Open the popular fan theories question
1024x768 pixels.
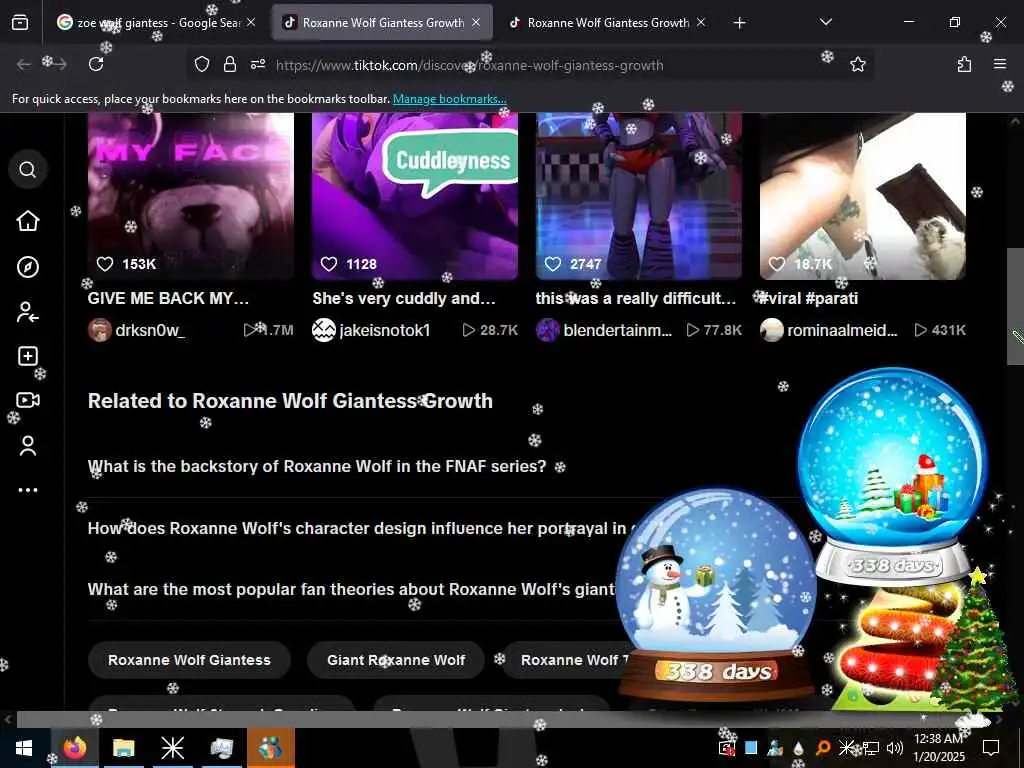tap(351, 590)
